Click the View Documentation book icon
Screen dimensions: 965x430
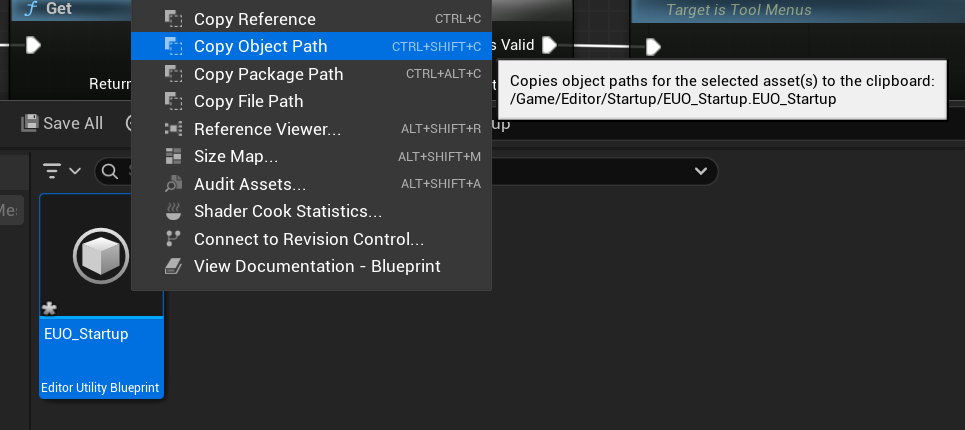coord(174,266)
